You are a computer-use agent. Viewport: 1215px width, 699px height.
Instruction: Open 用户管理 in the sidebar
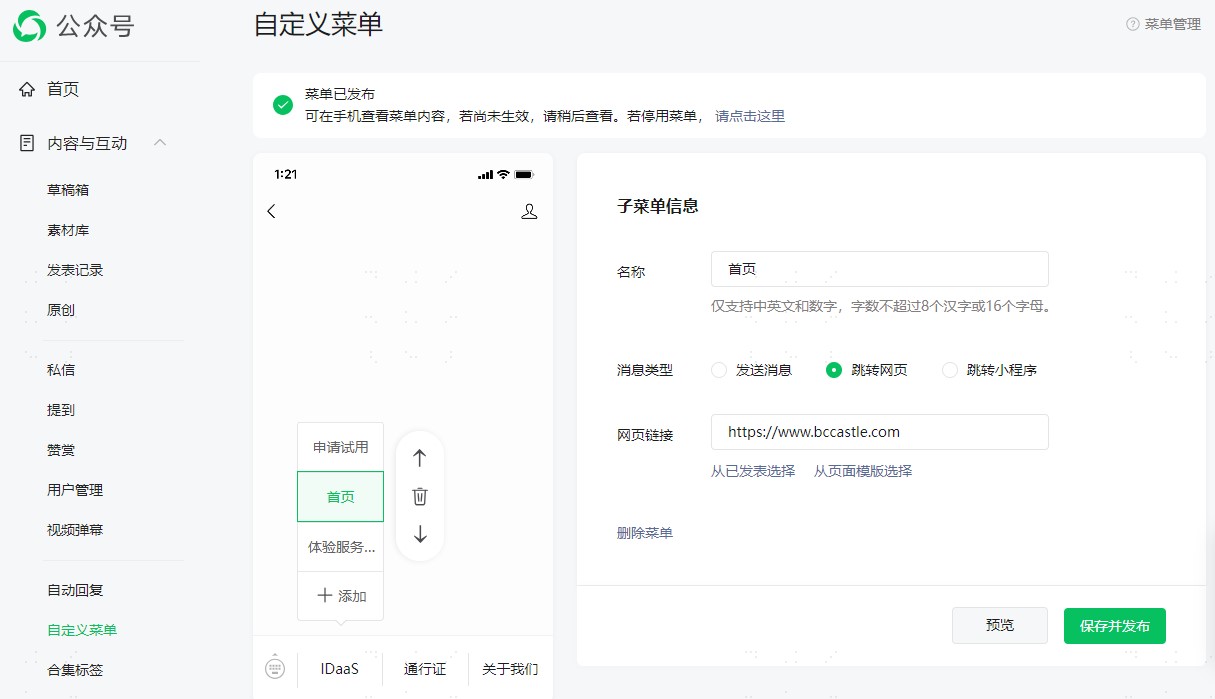[75, 490]
